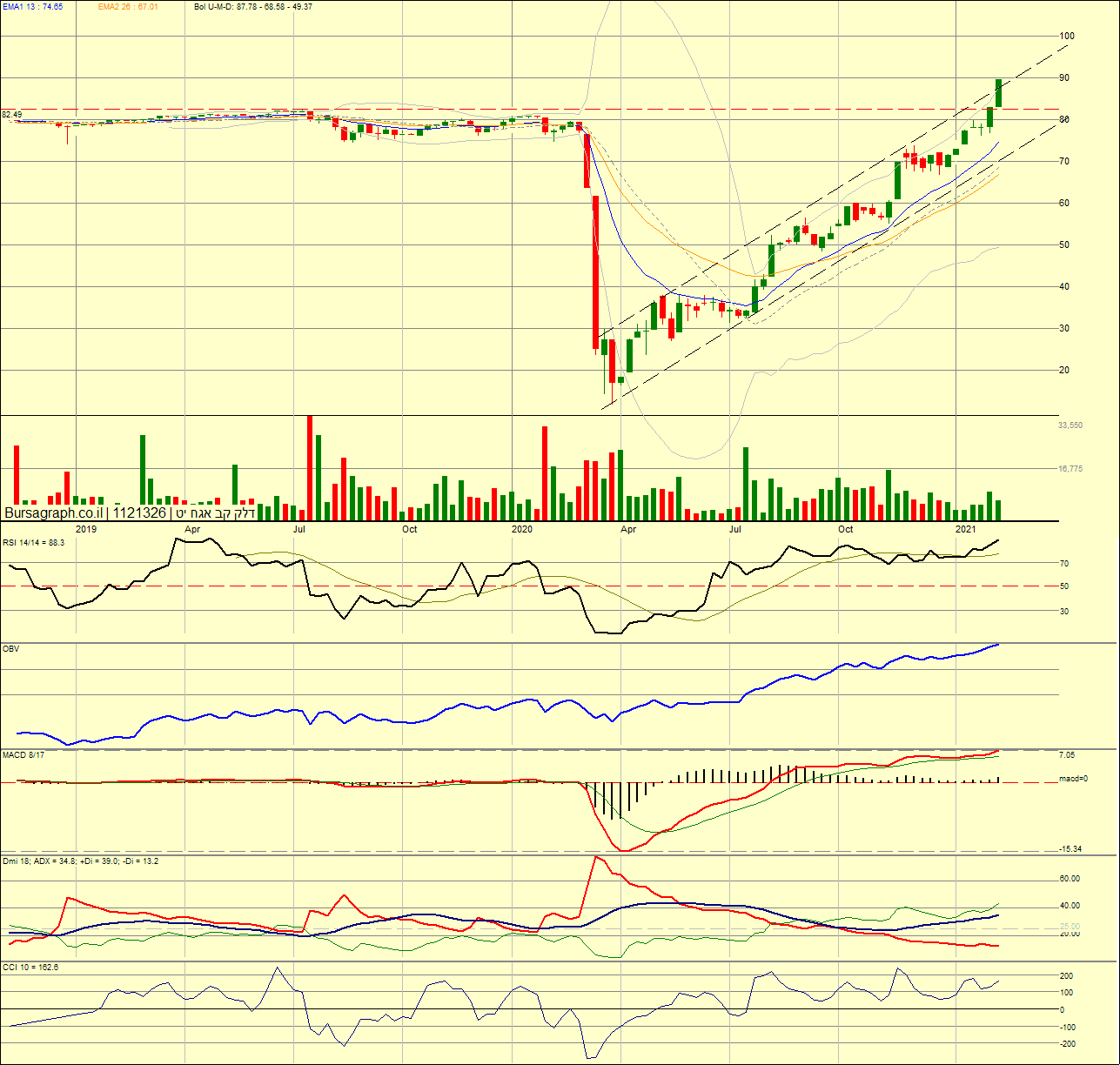Screen dimensions: 1120x1065
Task: Click the "2020" year label on the time axis
Action: (522, 529)
